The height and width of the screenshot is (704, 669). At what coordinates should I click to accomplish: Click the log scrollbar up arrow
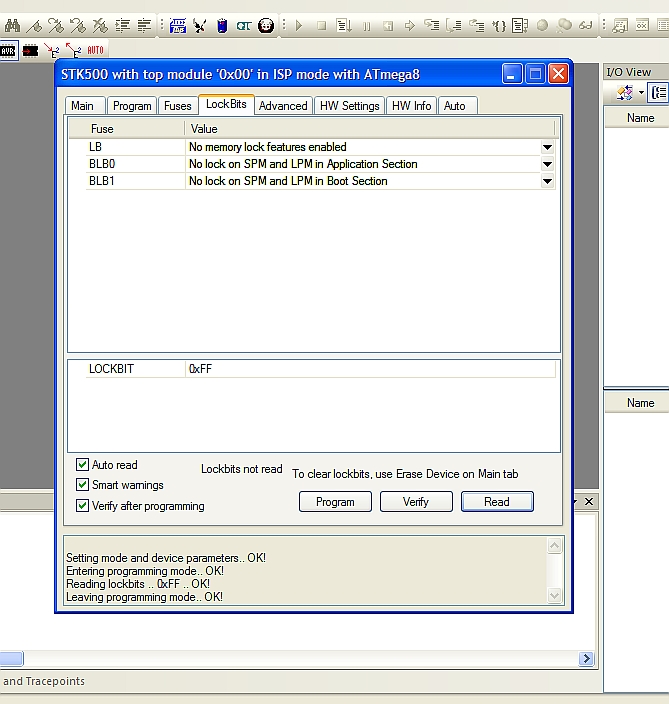(555, 546)
